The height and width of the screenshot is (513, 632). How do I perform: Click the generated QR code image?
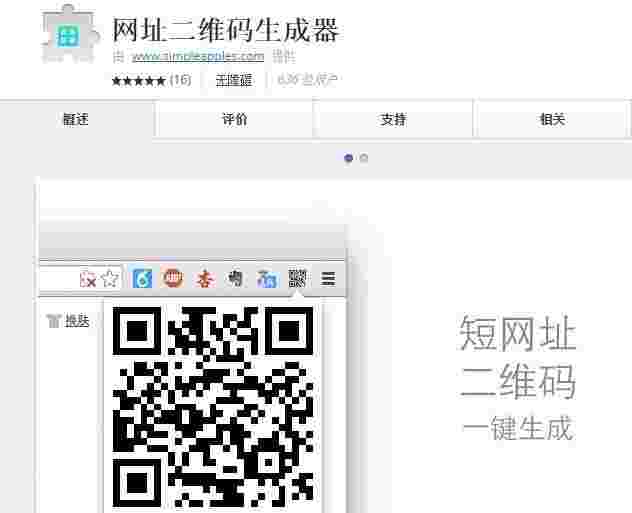click(x=213, y=407)
